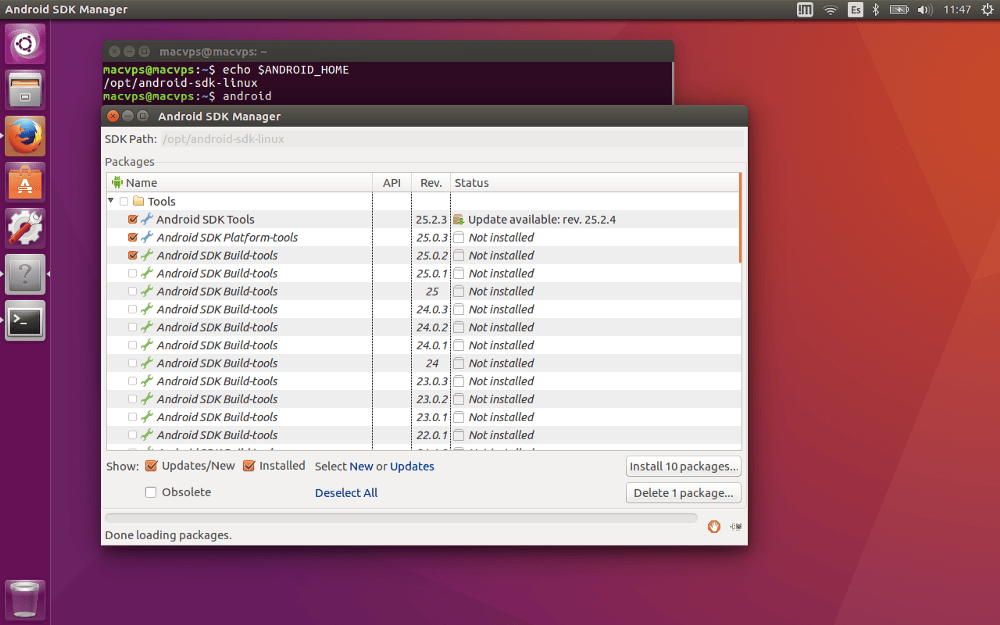Sort packages by the Name column
The width and height of the screenshot is (1000, 625).
coord(240,182)
